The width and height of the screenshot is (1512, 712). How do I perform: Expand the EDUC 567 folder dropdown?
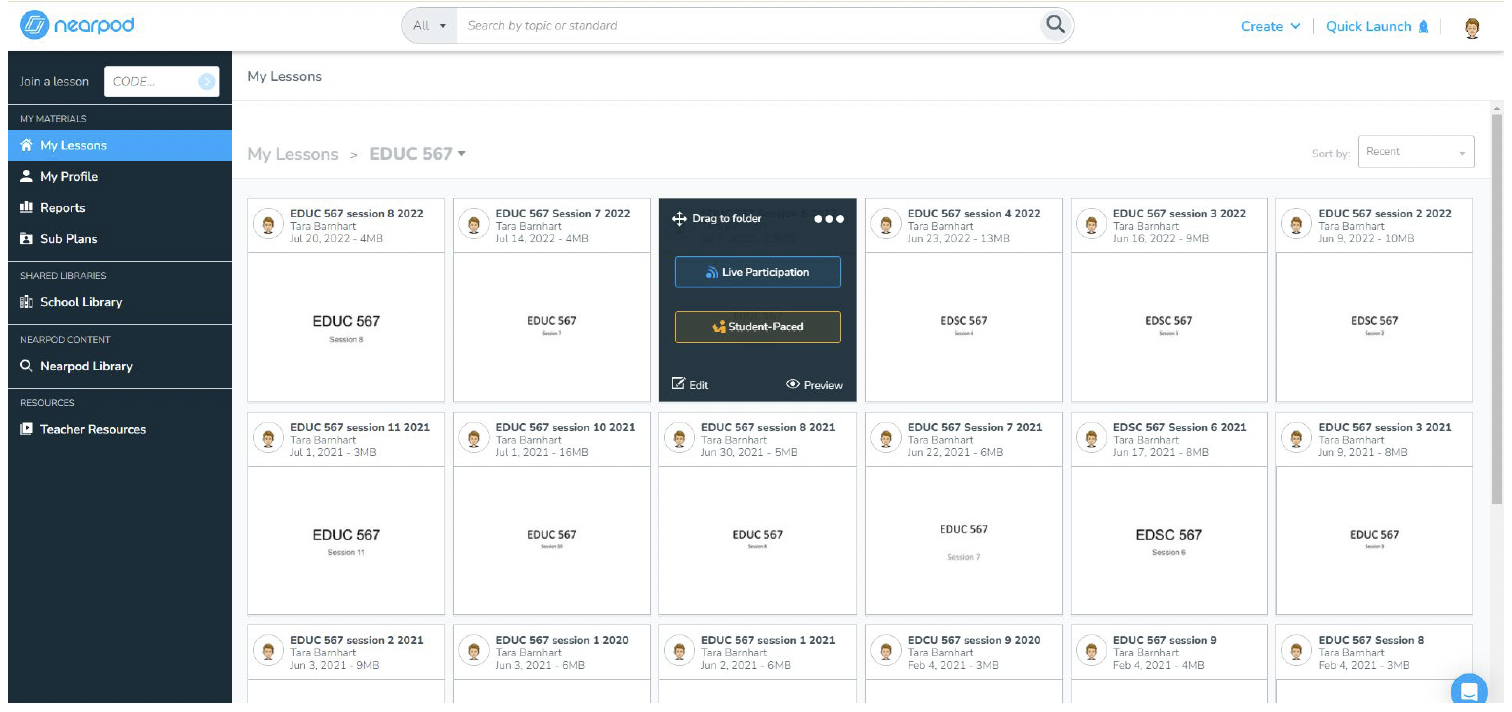[462, 154]
